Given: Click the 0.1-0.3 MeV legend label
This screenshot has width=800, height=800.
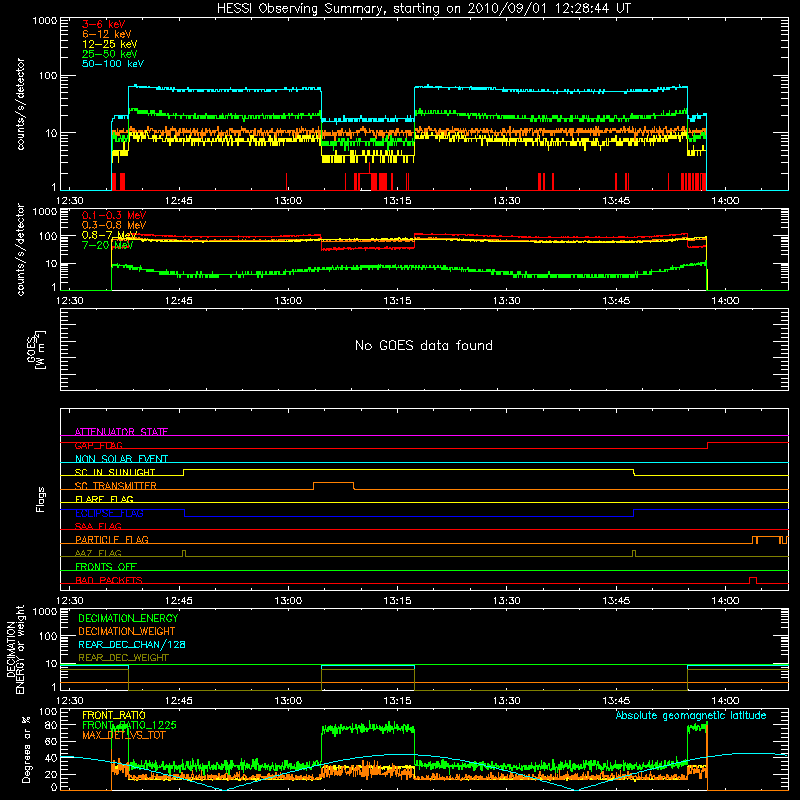Looking at the screenshot, I should (x=114, y=215).
